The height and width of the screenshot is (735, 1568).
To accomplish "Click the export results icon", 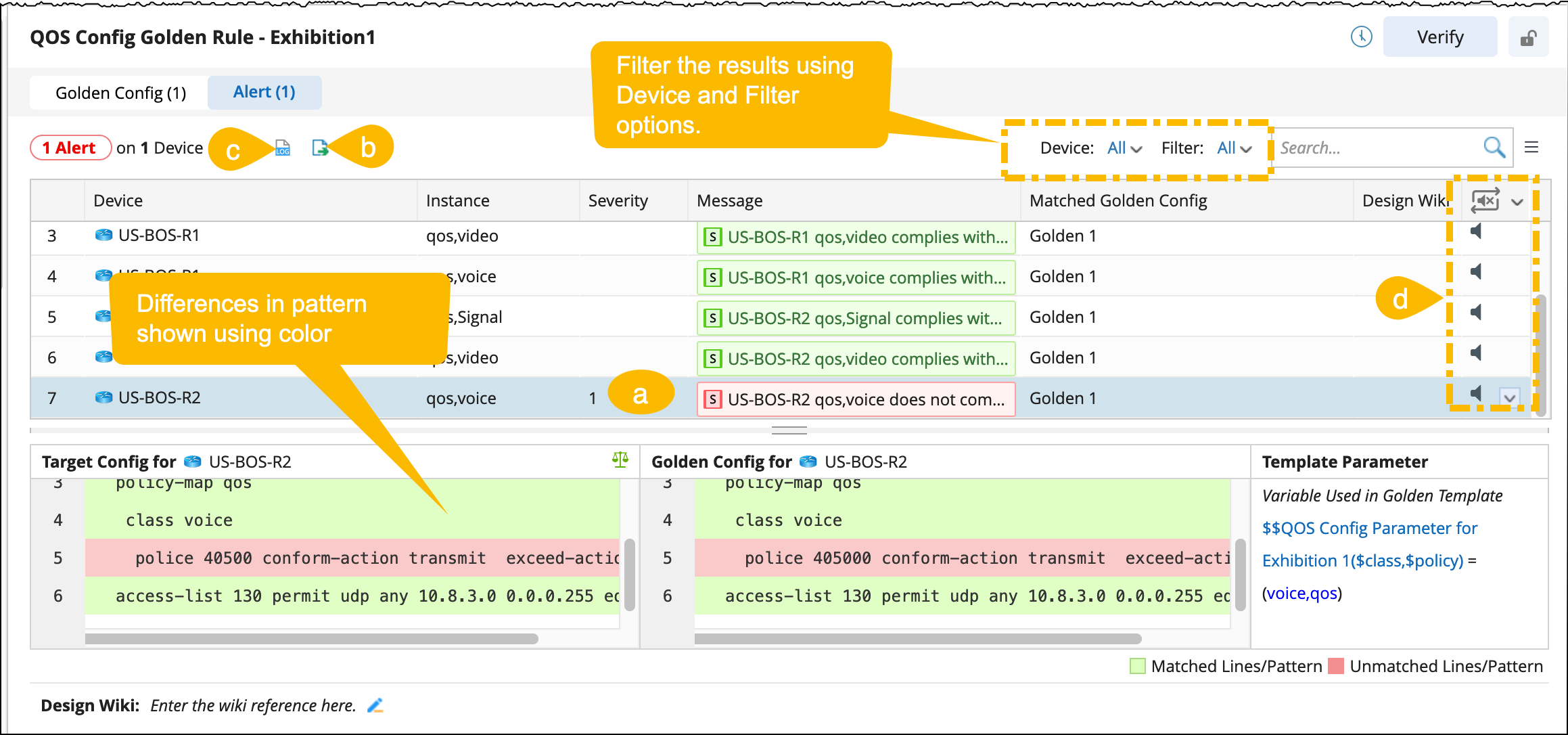I will click(x=320, y=148).
